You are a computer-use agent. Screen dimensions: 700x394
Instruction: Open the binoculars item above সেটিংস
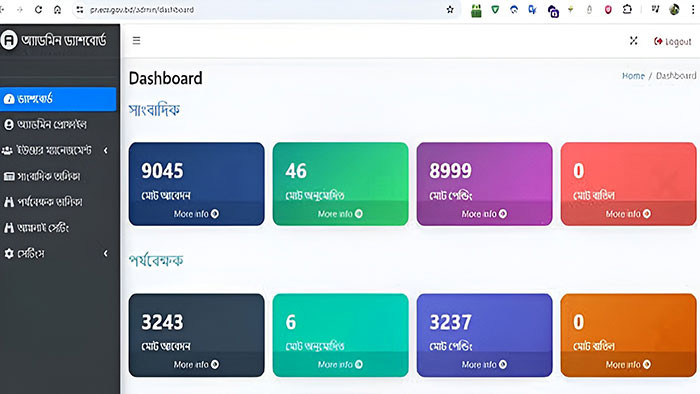tap(58, 228)
